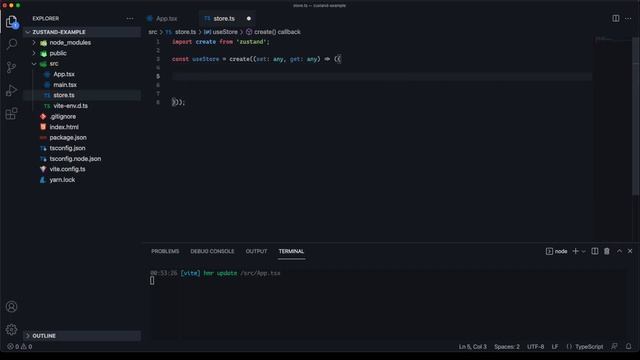The width and height of the screenshot is (640, 360).
Task: Open vite-env.d.ts in the file tree
Action: coord(82,106)
